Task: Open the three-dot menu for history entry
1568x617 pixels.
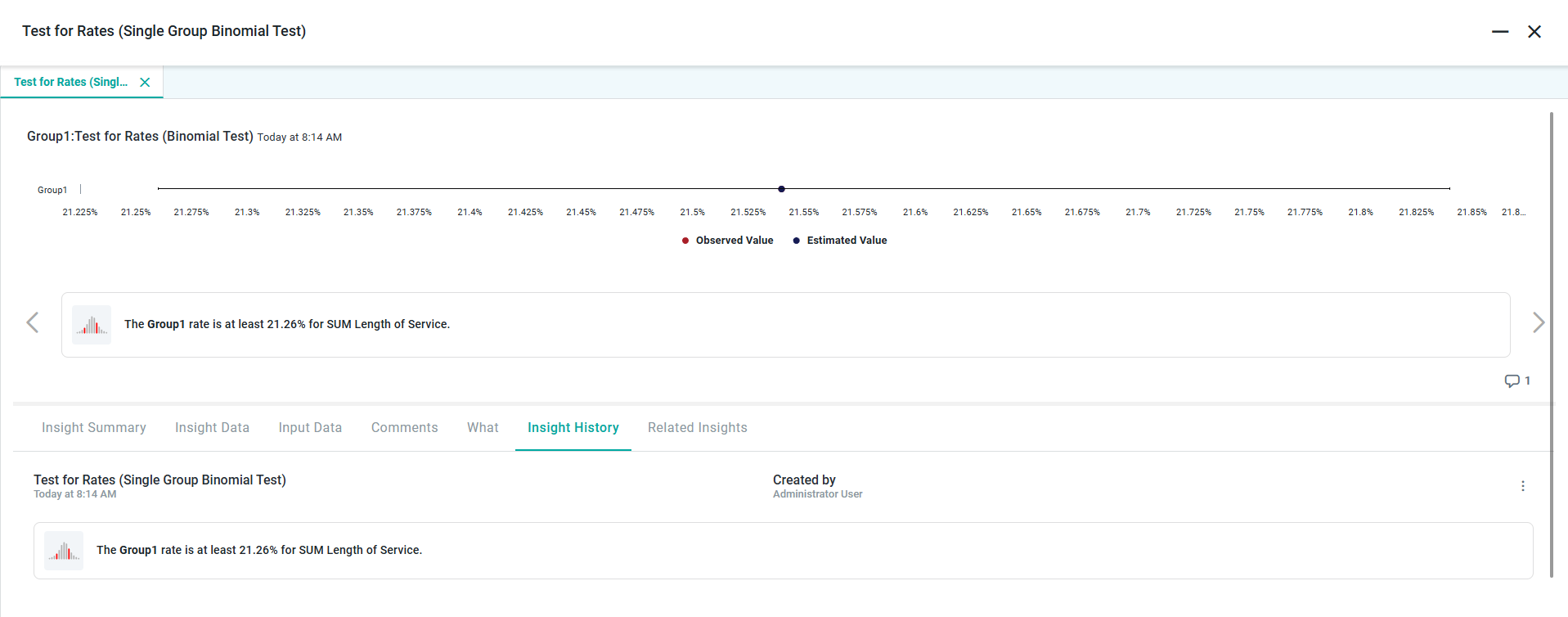Action: point(1522,486)
